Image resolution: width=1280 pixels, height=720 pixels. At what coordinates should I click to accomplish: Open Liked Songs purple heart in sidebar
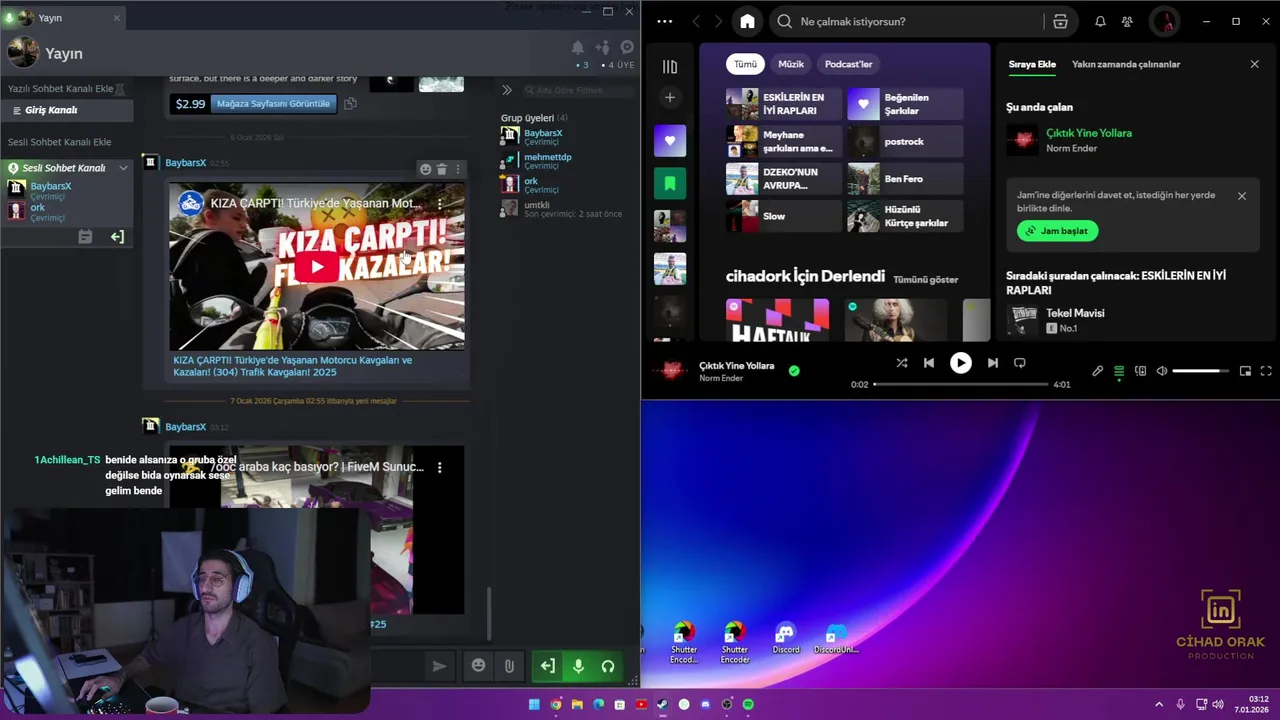click(x=670, y=141)
